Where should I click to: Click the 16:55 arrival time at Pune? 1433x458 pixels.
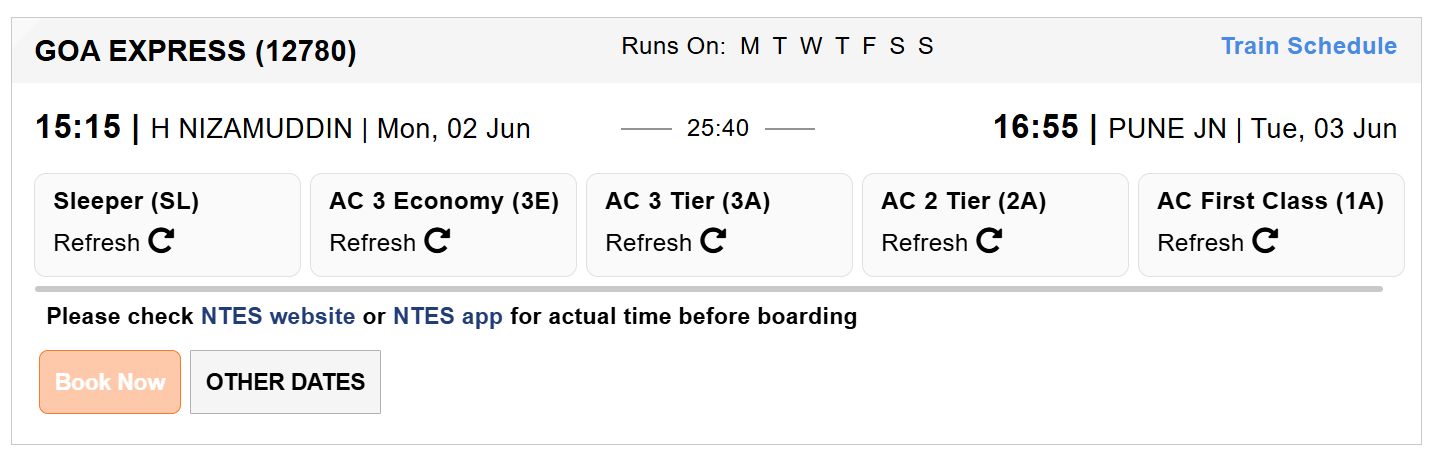1035,128
